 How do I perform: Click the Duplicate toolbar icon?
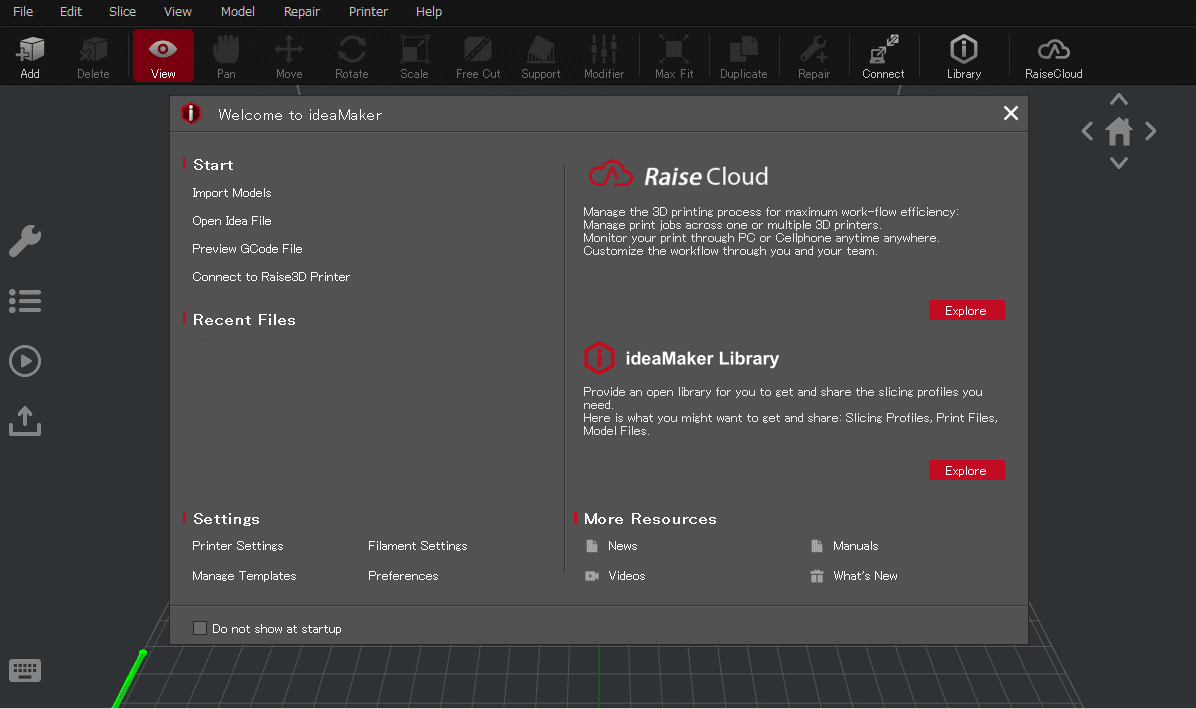744,56
